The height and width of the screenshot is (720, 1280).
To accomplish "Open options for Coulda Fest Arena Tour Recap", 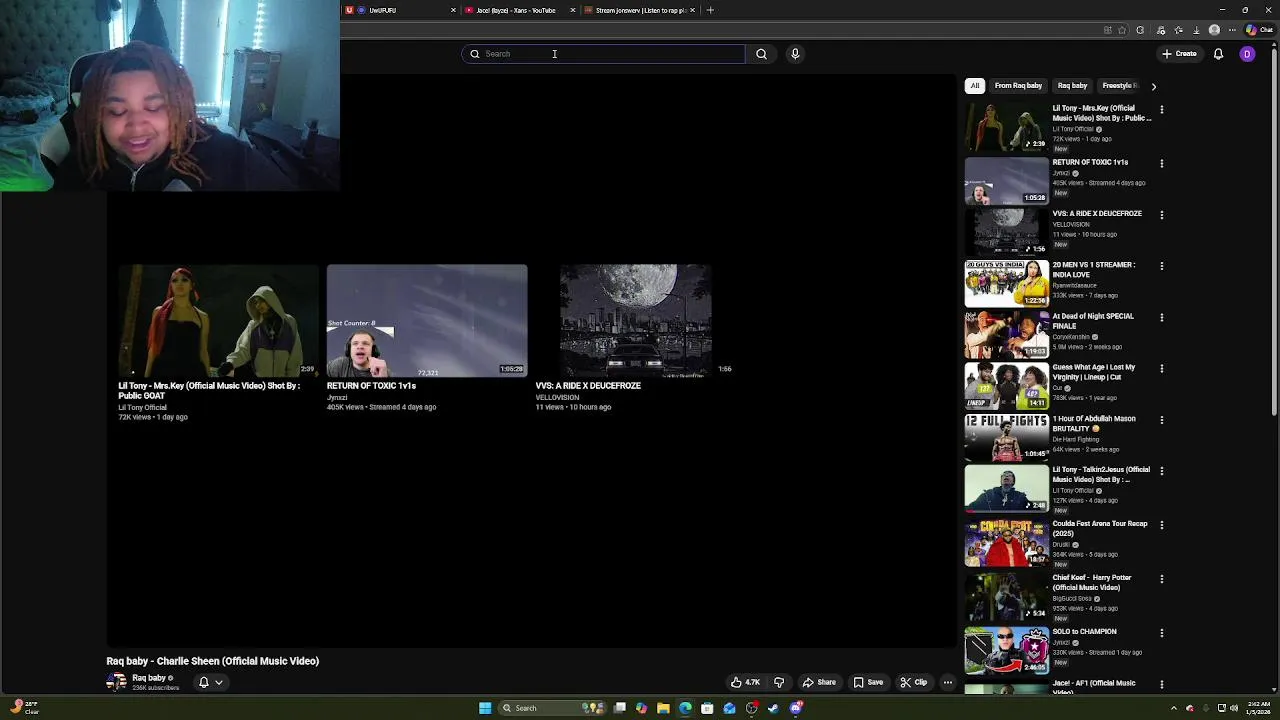I will 1161,525.
